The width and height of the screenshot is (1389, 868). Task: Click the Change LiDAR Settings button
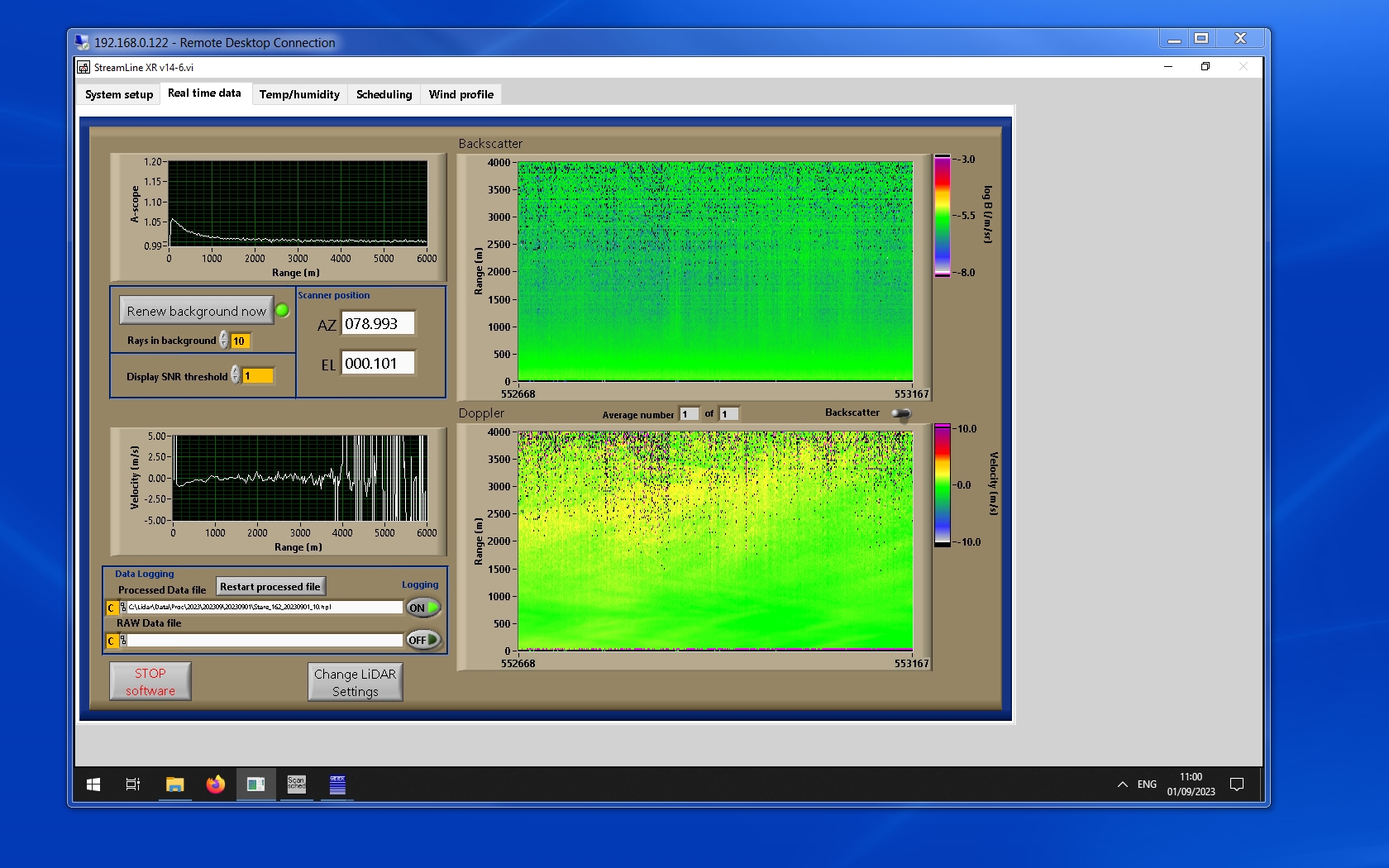[356, 683]
